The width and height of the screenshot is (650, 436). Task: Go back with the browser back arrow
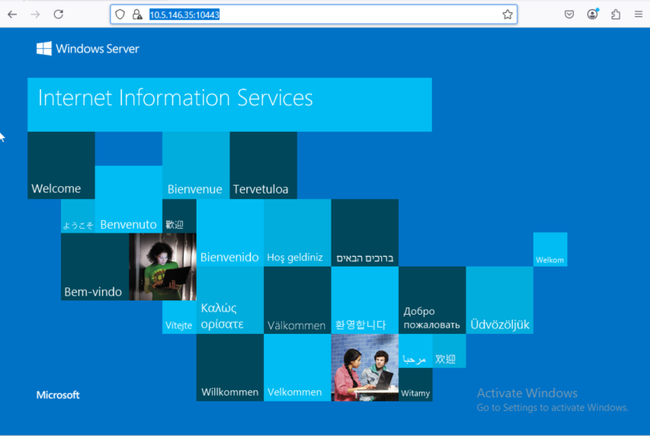coord(12,15)
